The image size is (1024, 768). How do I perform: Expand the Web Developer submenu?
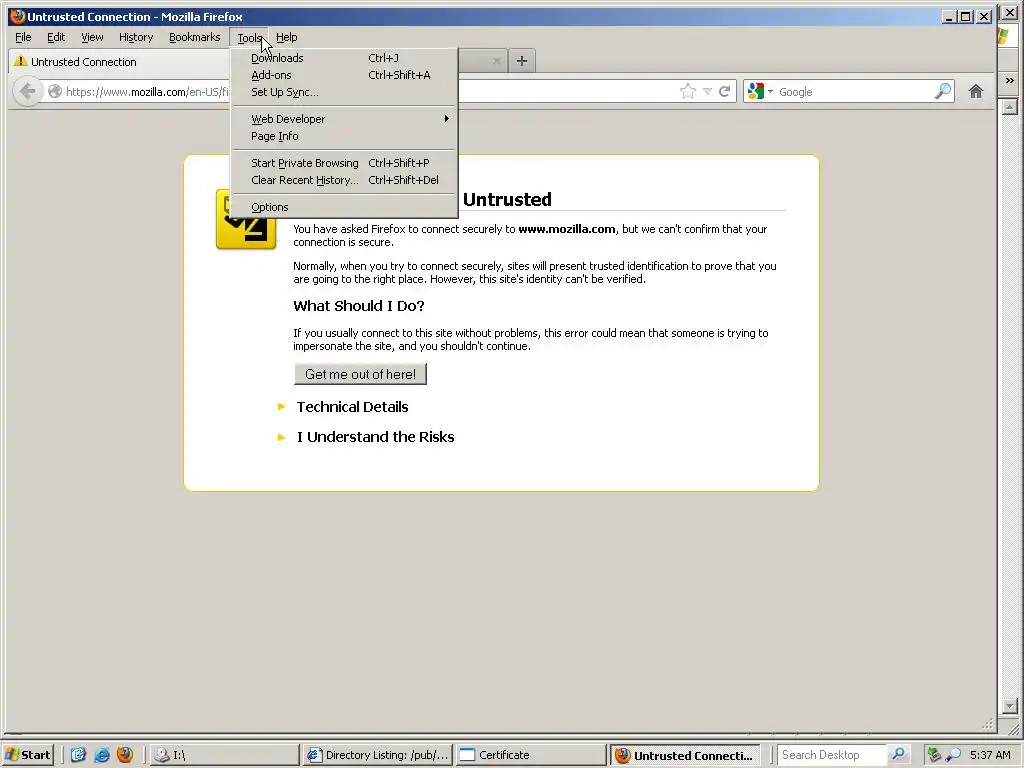345,119
